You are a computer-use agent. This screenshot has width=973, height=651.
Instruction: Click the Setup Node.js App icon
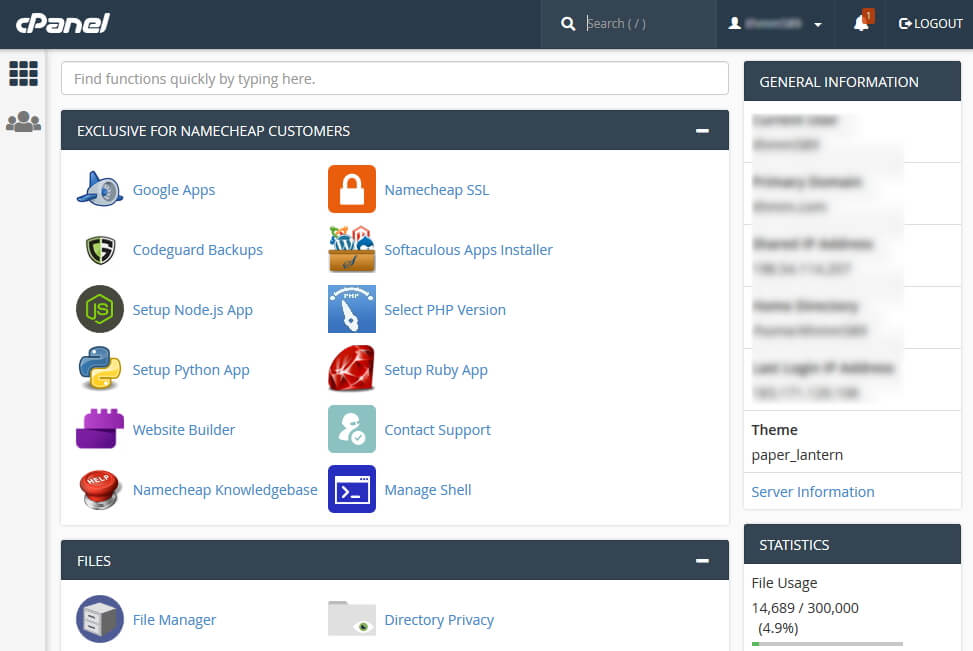coord(100,309)
